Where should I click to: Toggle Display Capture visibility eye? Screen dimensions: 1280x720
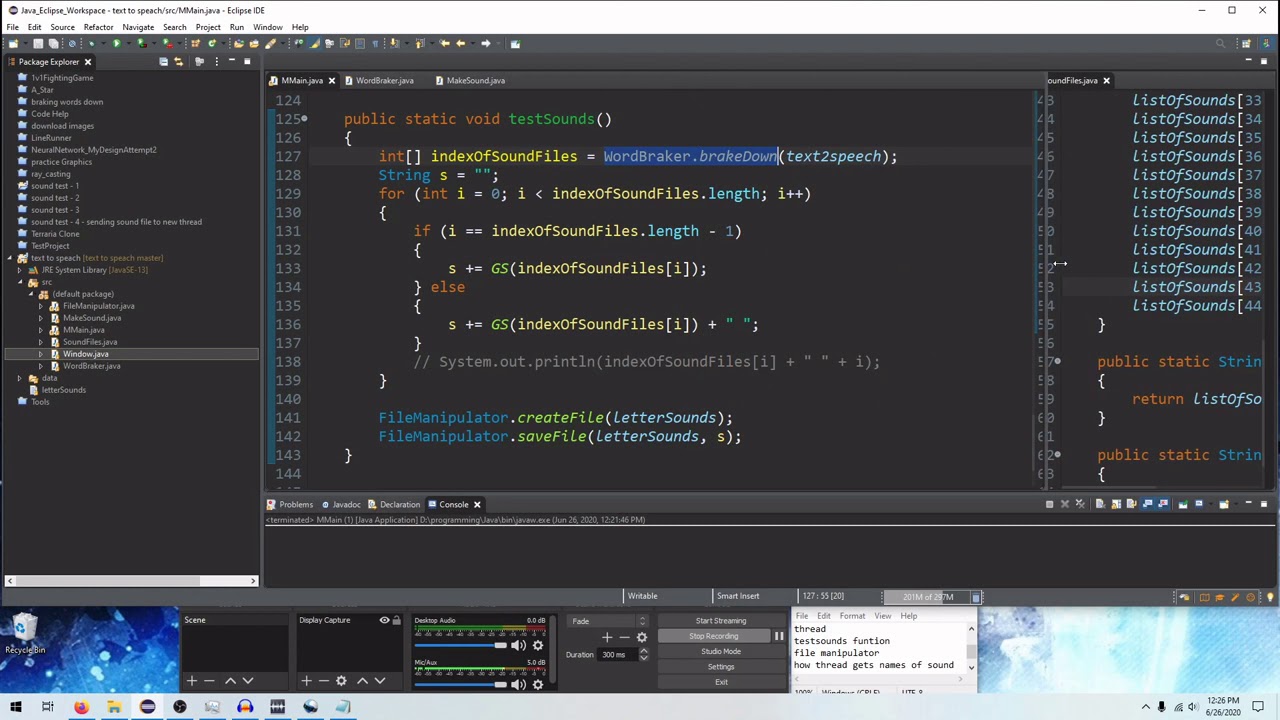[384, 620]
